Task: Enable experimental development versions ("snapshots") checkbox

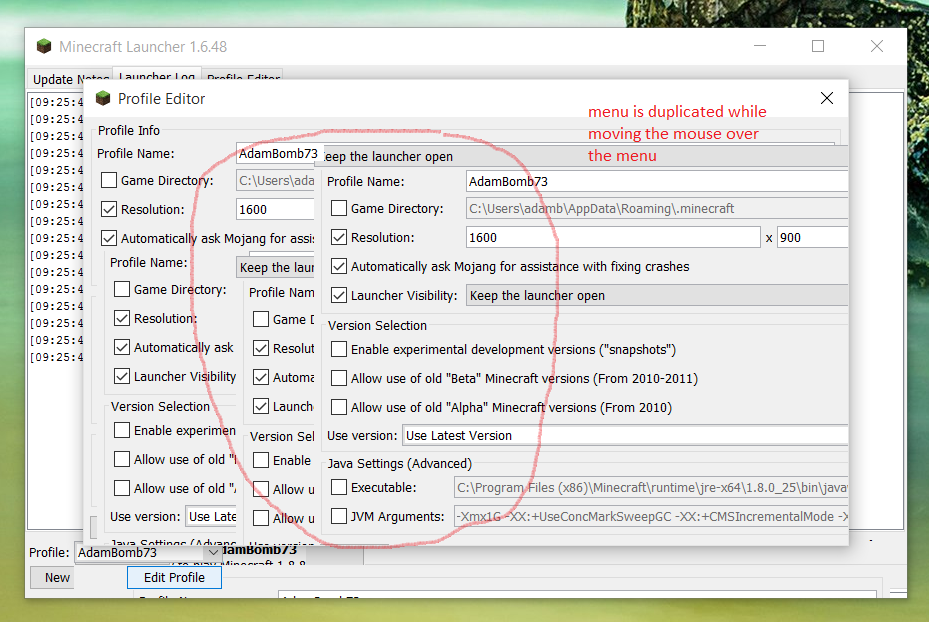Action: 340,350
